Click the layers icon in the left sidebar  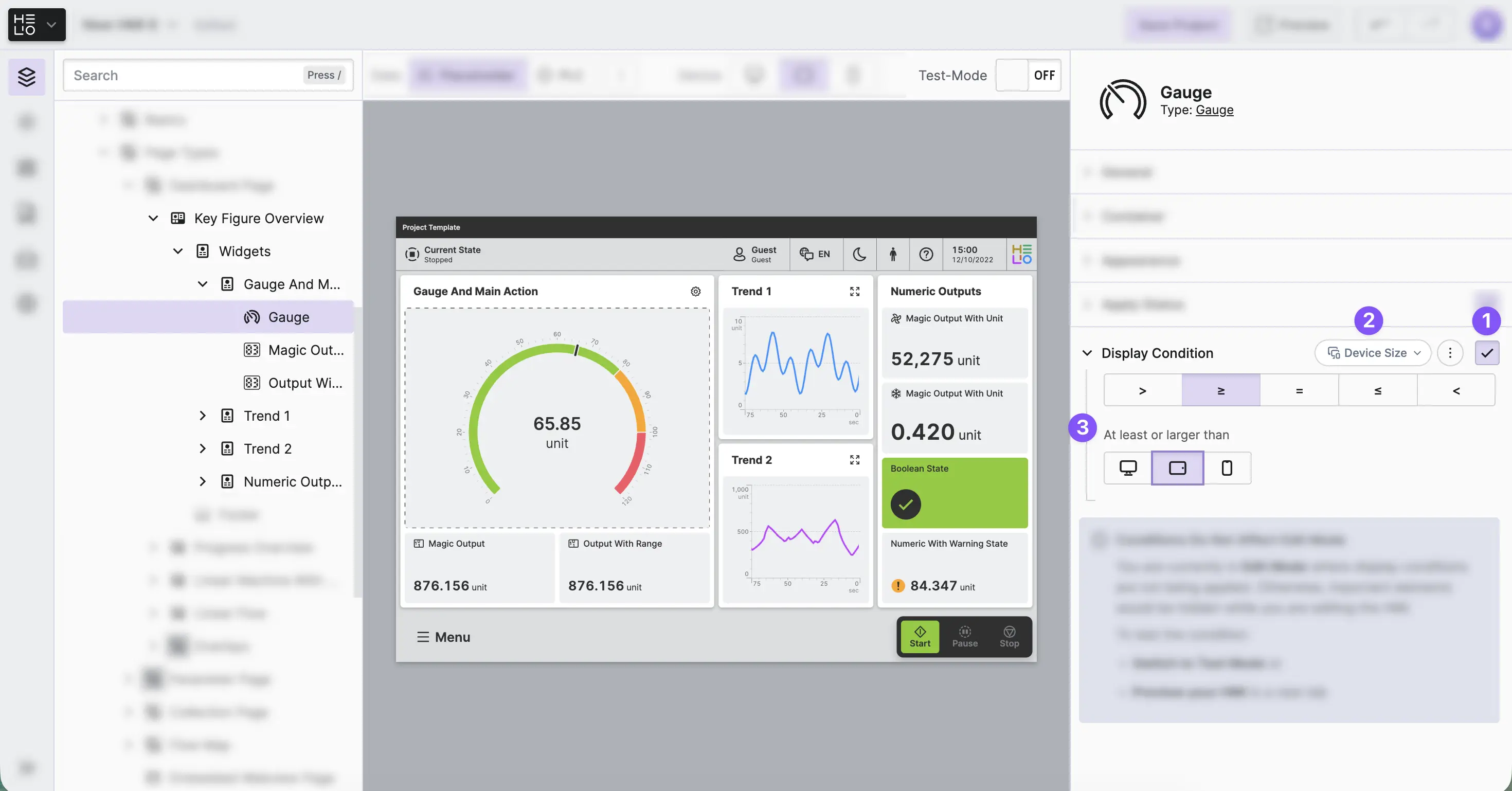click(x=26, y=77)
